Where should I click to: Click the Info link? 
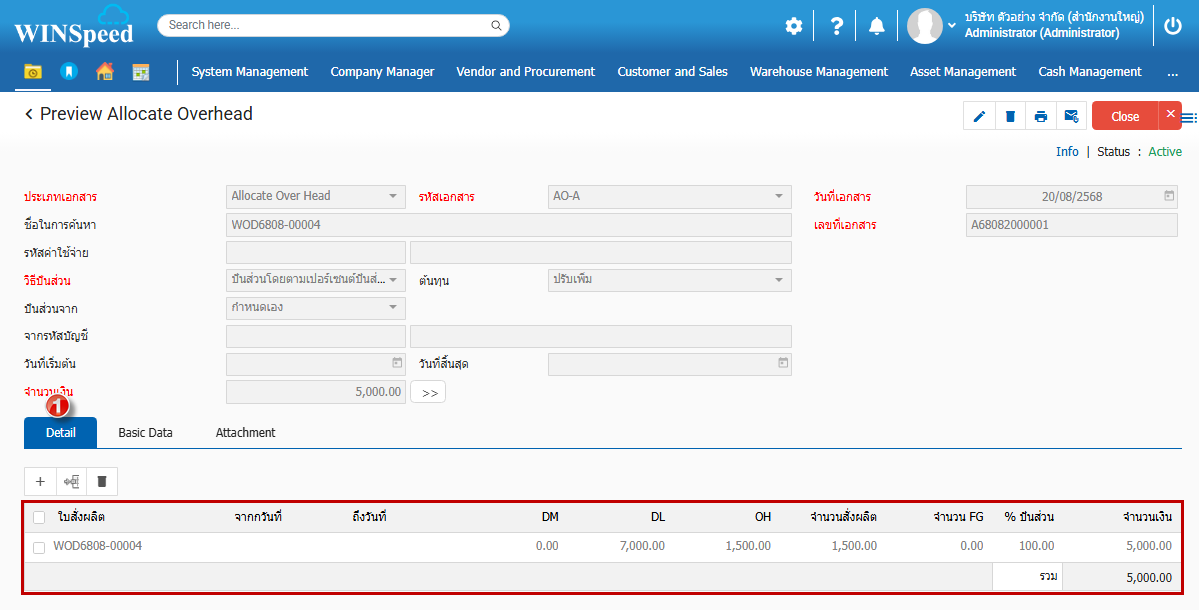click(x=1067, y=152)
